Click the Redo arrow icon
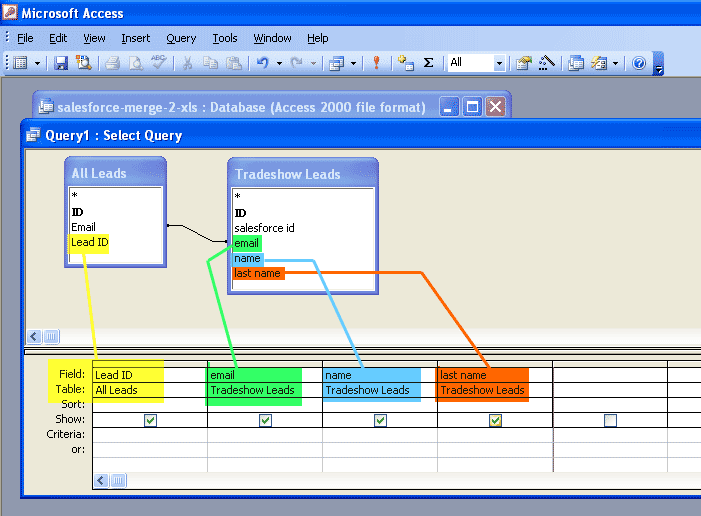Viewport: 701px width, 516px height. 296,63
